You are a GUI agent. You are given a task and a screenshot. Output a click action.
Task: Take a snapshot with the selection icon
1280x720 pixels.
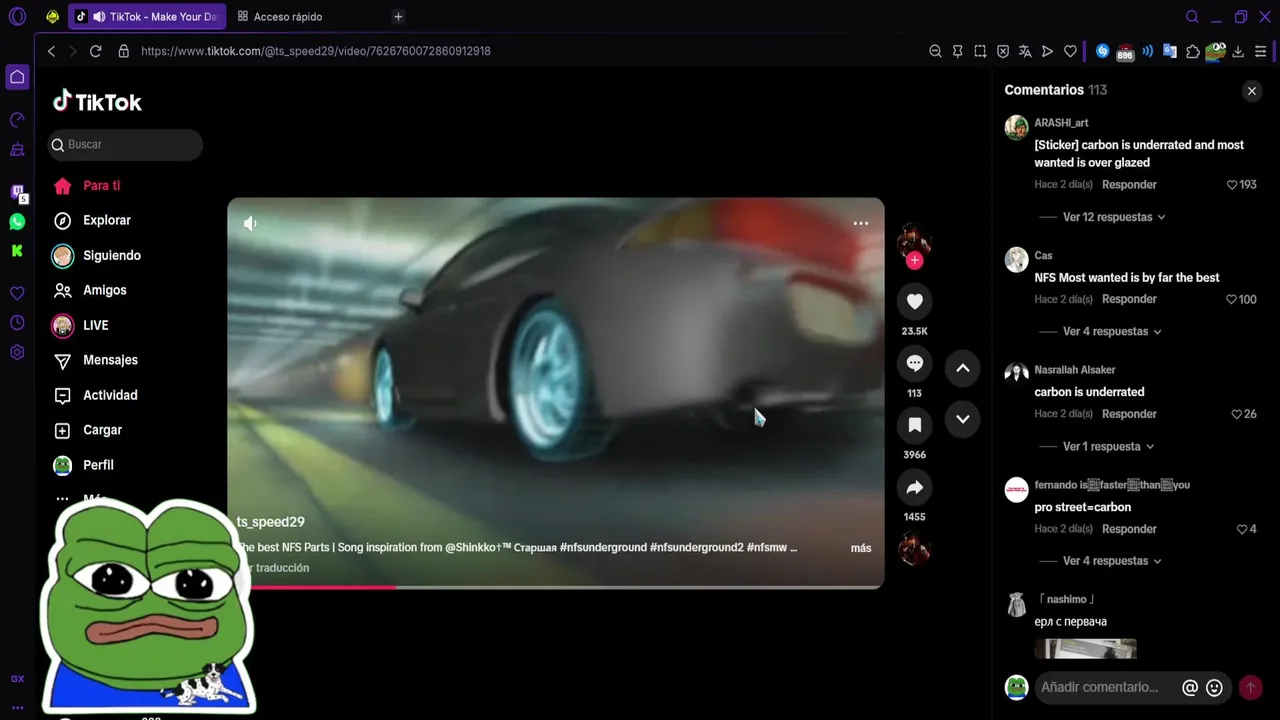980,51
